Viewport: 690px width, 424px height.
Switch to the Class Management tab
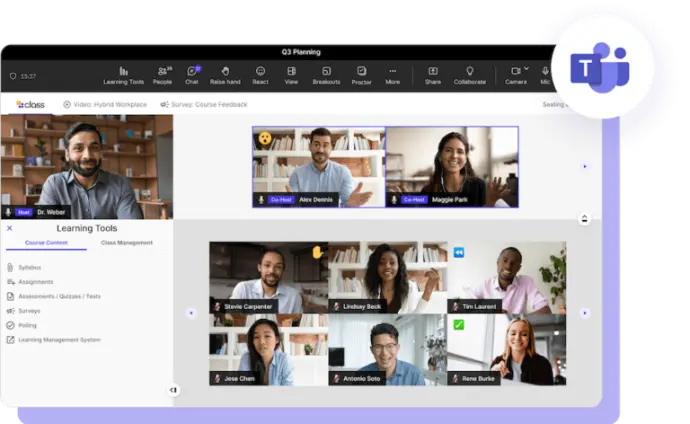coord(127,243)
